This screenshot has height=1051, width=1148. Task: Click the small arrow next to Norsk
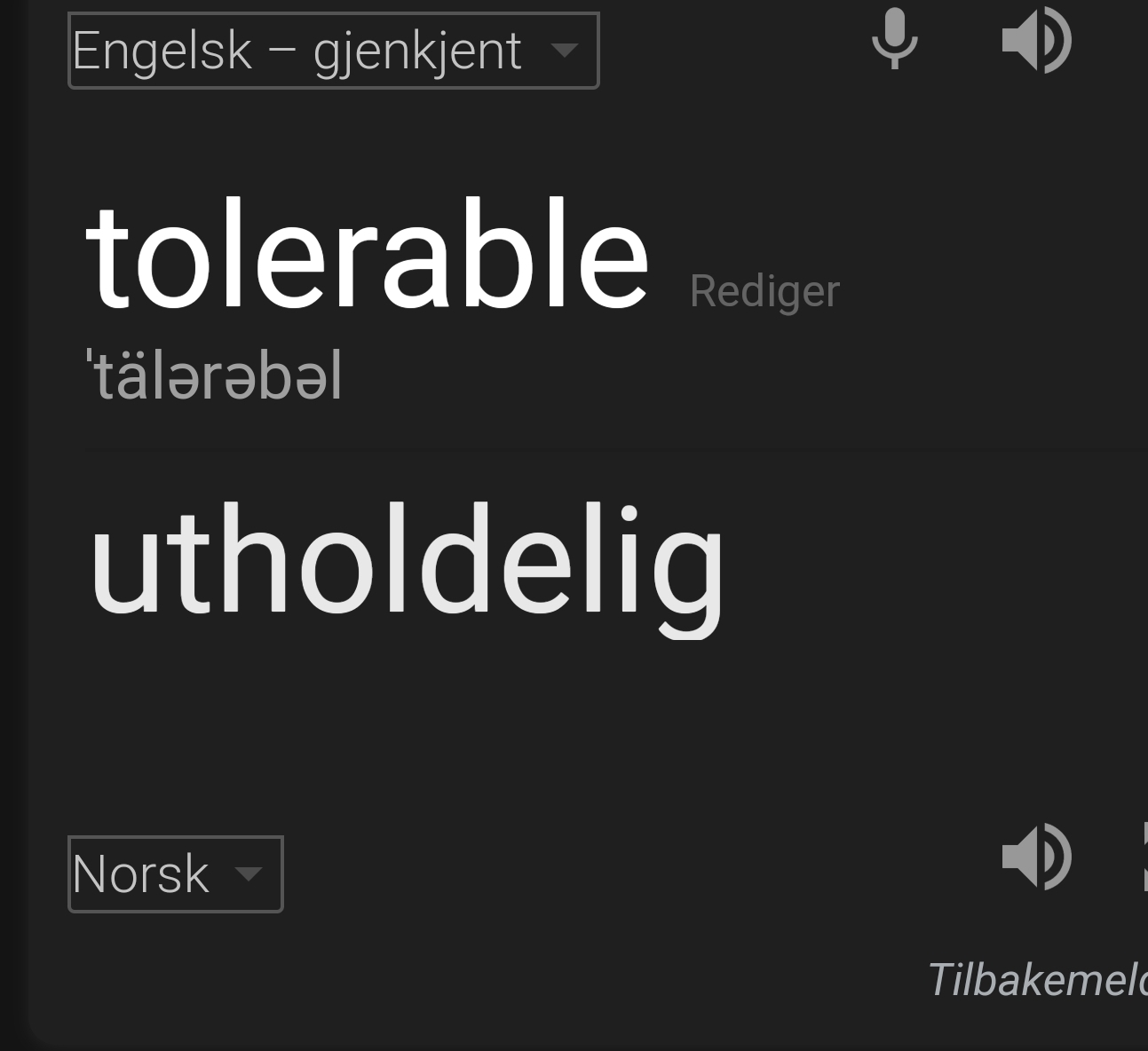249,874
